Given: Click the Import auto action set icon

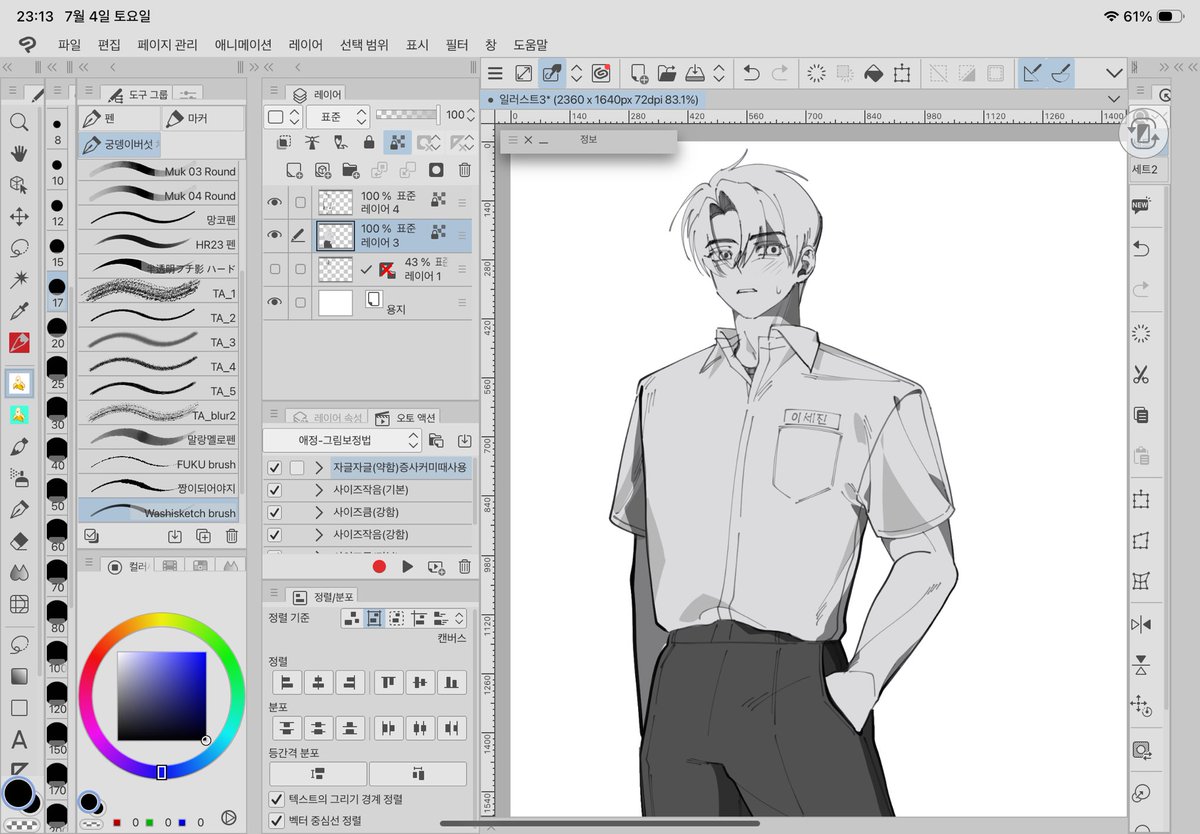Looking at the screenshot, I should point(464,440).
